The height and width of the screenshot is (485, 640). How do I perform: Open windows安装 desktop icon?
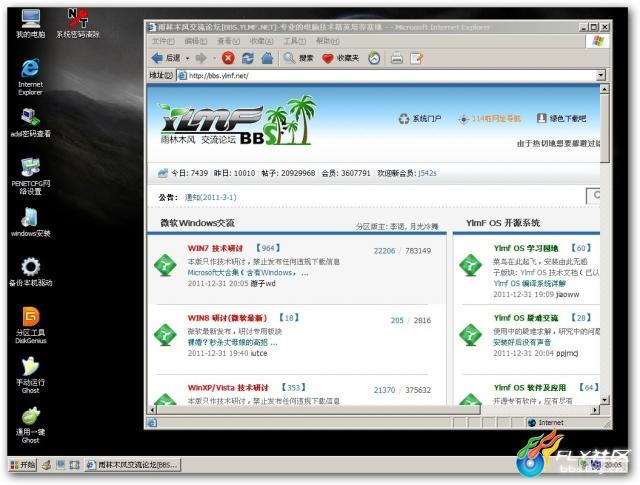pyautogui.click(x=31, y=222)
